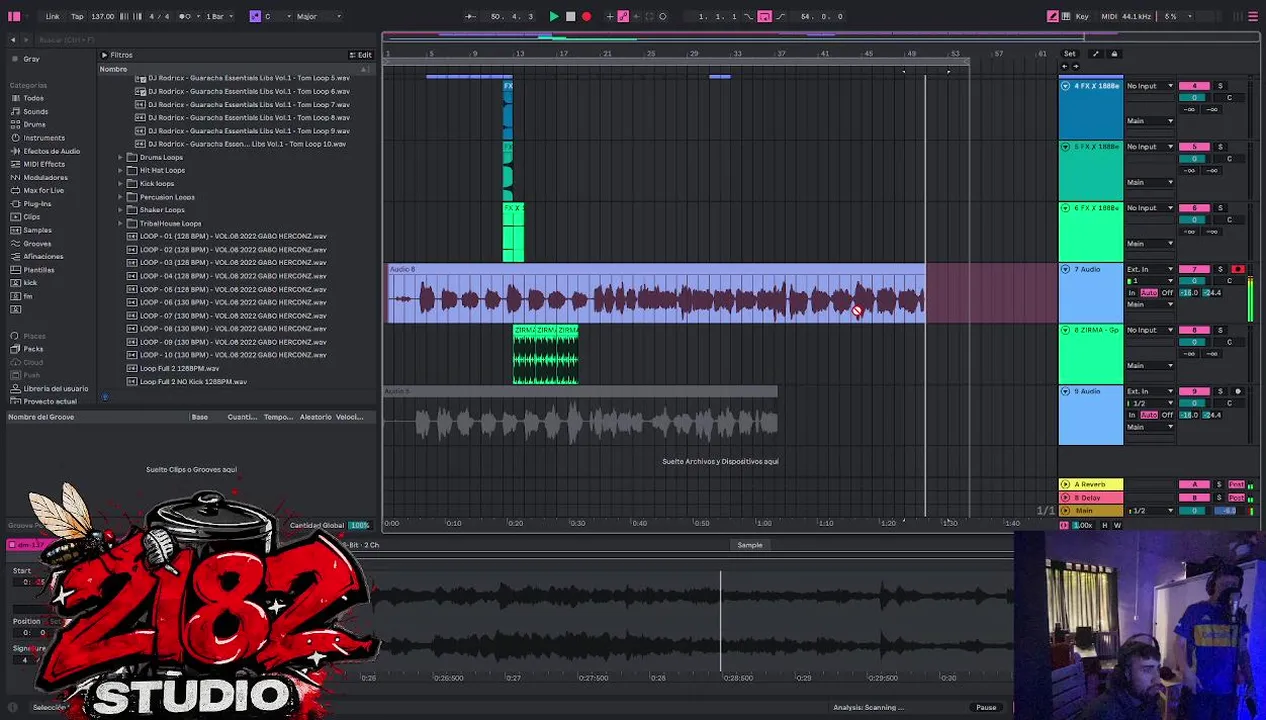Select the Plug-Ins category
1266x720 pixels.
pos(37,203)
